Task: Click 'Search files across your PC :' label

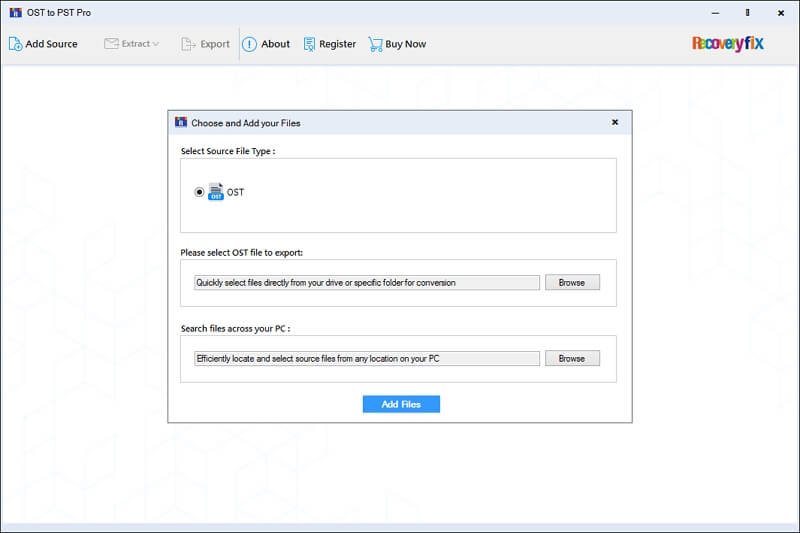Action: point(235,328)
